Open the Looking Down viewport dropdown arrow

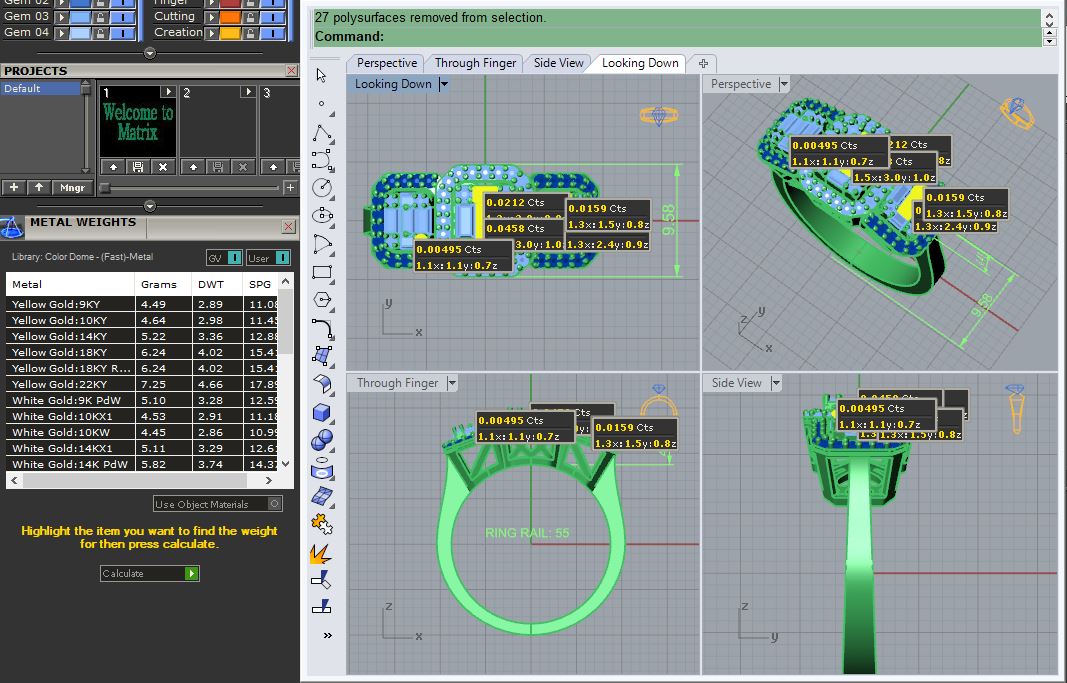444,84
